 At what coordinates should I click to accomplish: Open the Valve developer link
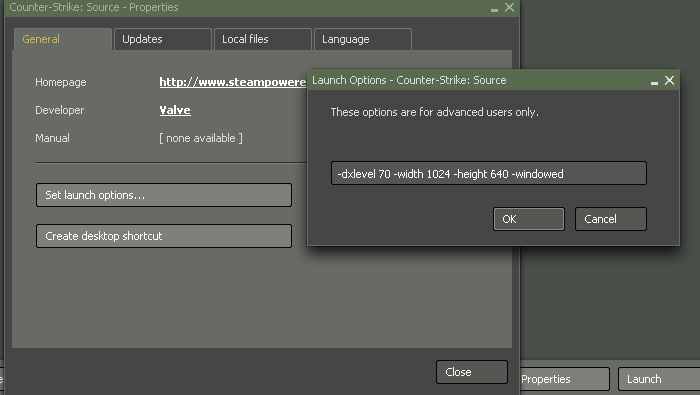pyautogui.click(x=175, y=110)
